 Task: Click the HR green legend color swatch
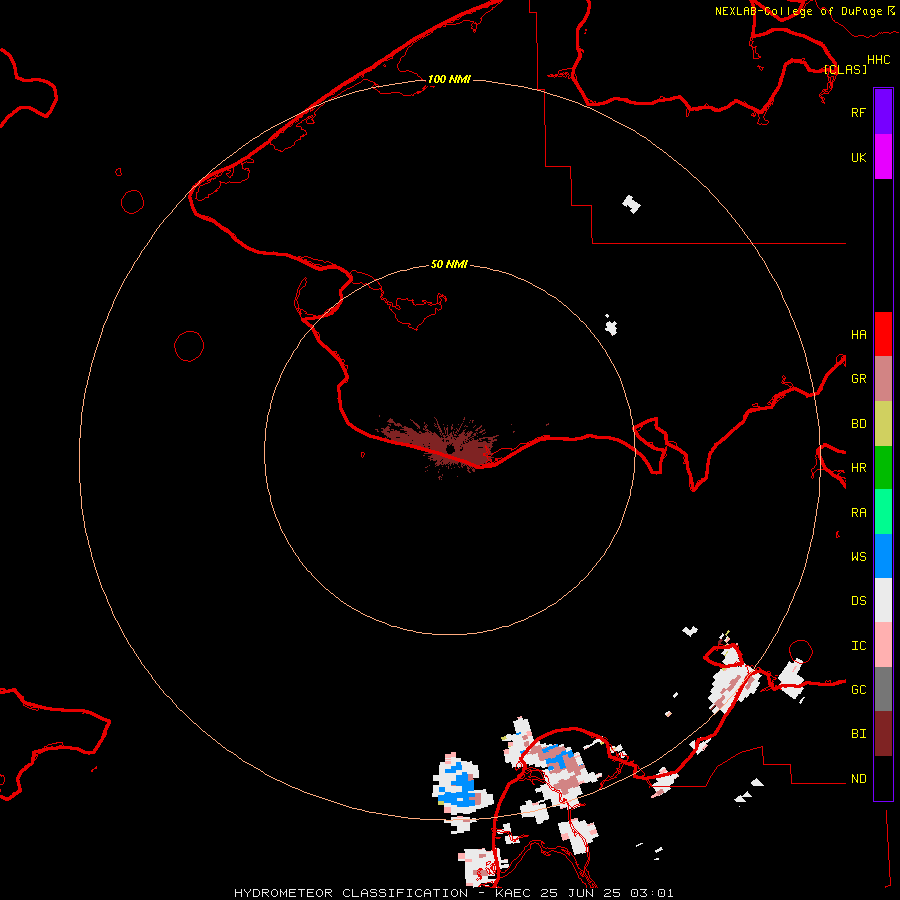(x=883, y=468)
